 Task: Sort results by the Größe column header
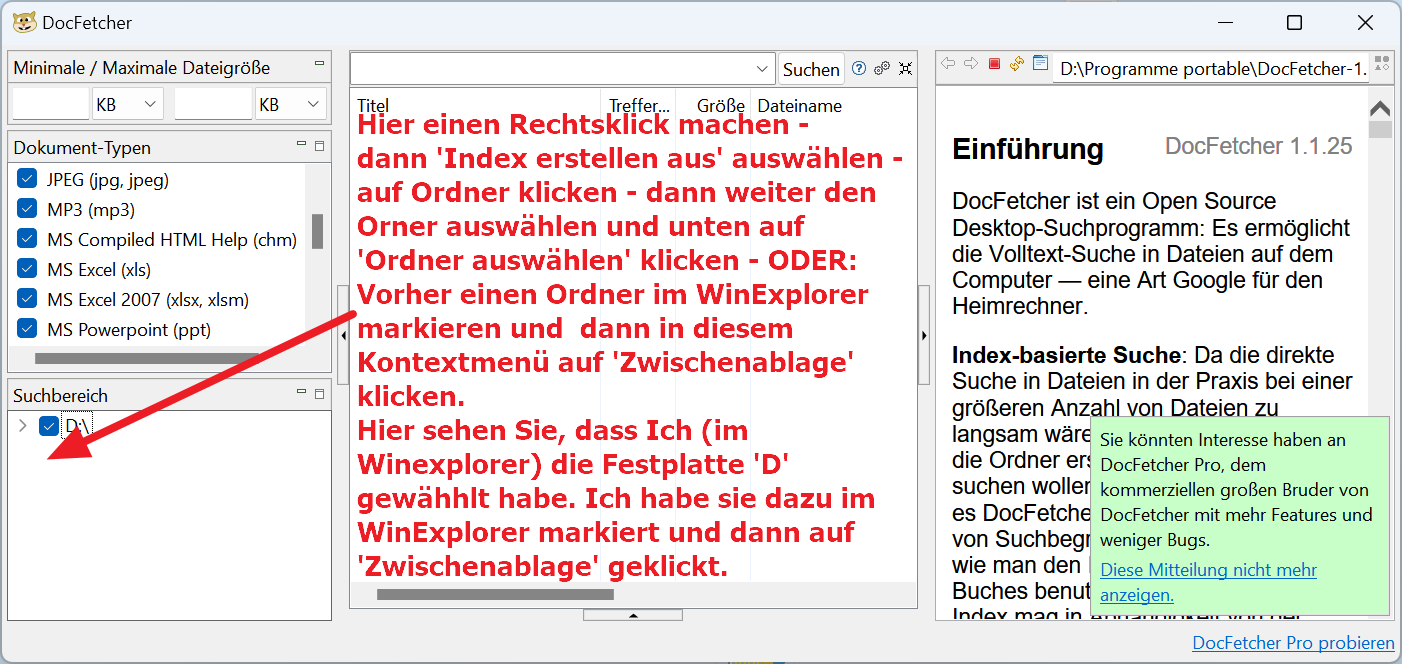tap(720, 105)
